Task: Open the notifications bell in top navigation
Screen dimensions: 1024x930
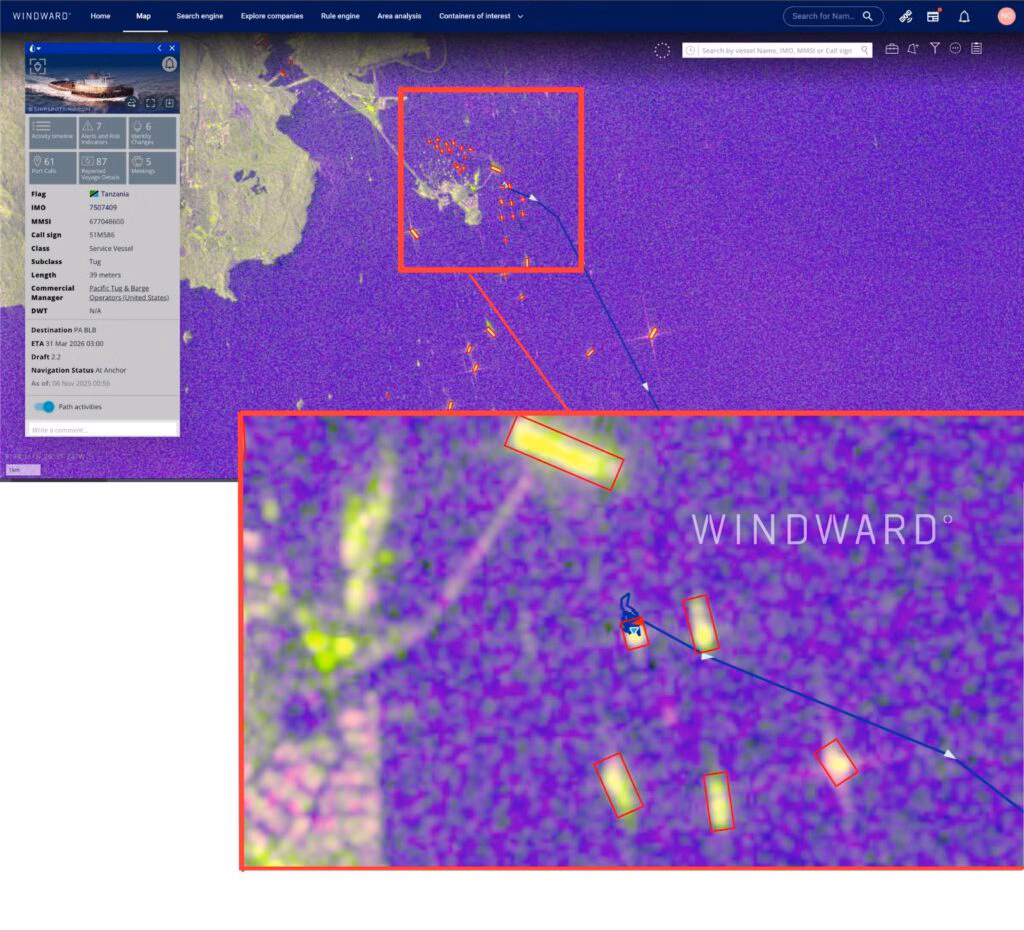Action: click(964, 16)
